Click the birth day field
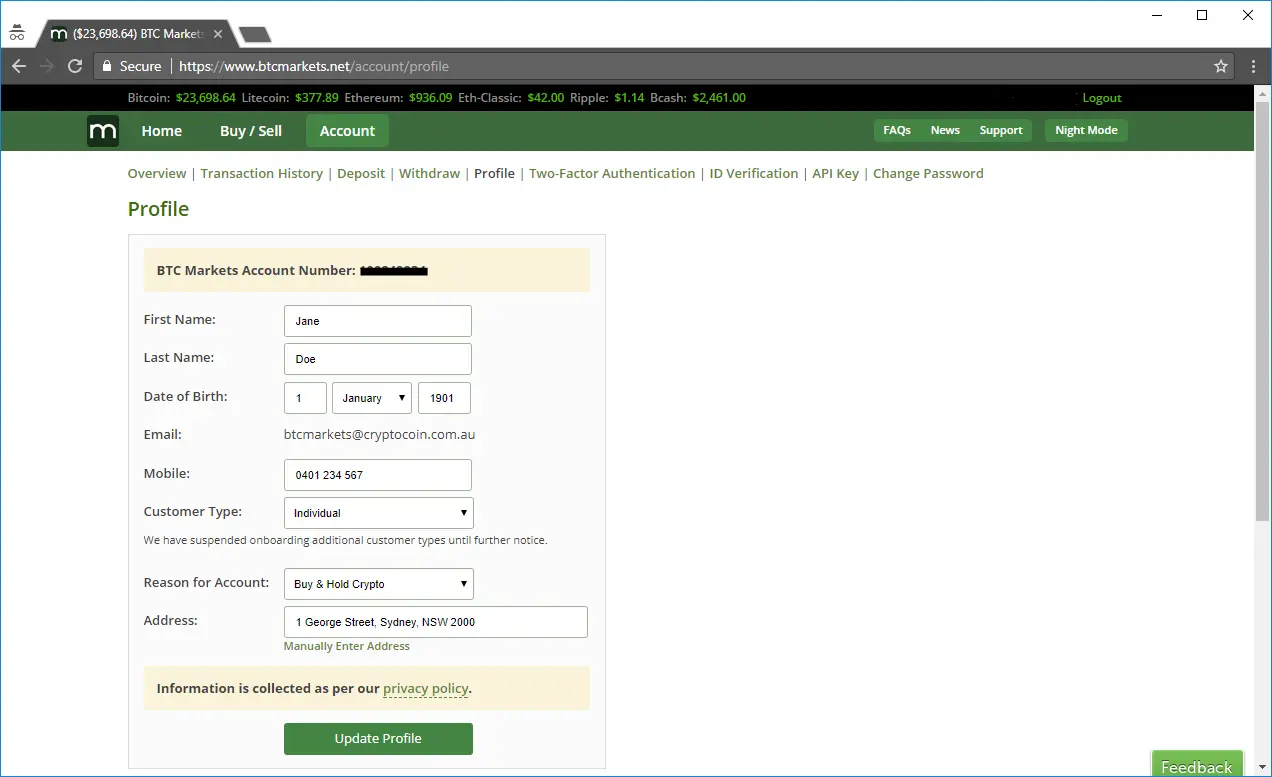 (x=305, y=398)
